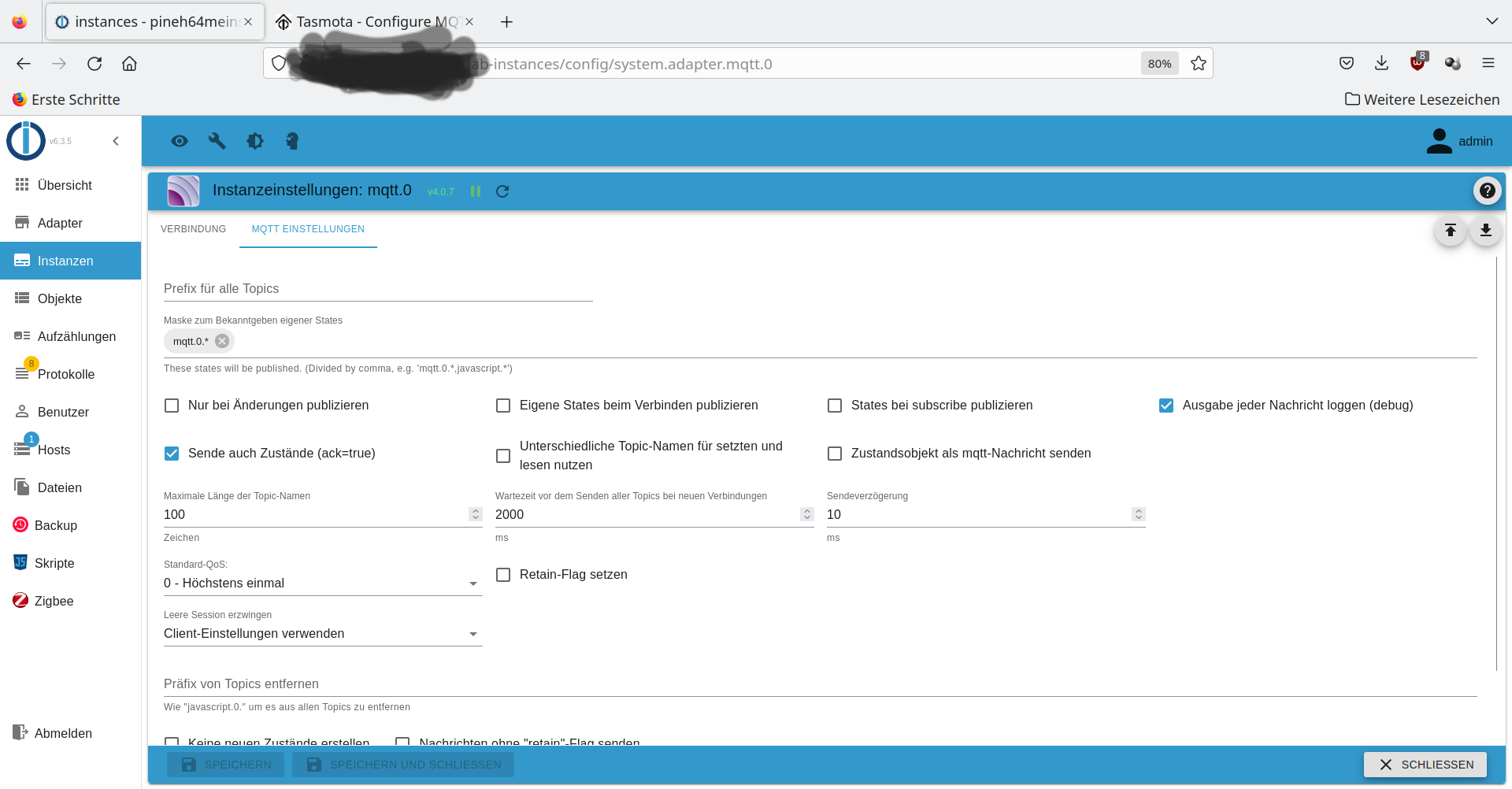Viewport: 1512px width, 789px height.
Task: Open the Firefox hamburger menu
Action: click(x=1488, y=63)
